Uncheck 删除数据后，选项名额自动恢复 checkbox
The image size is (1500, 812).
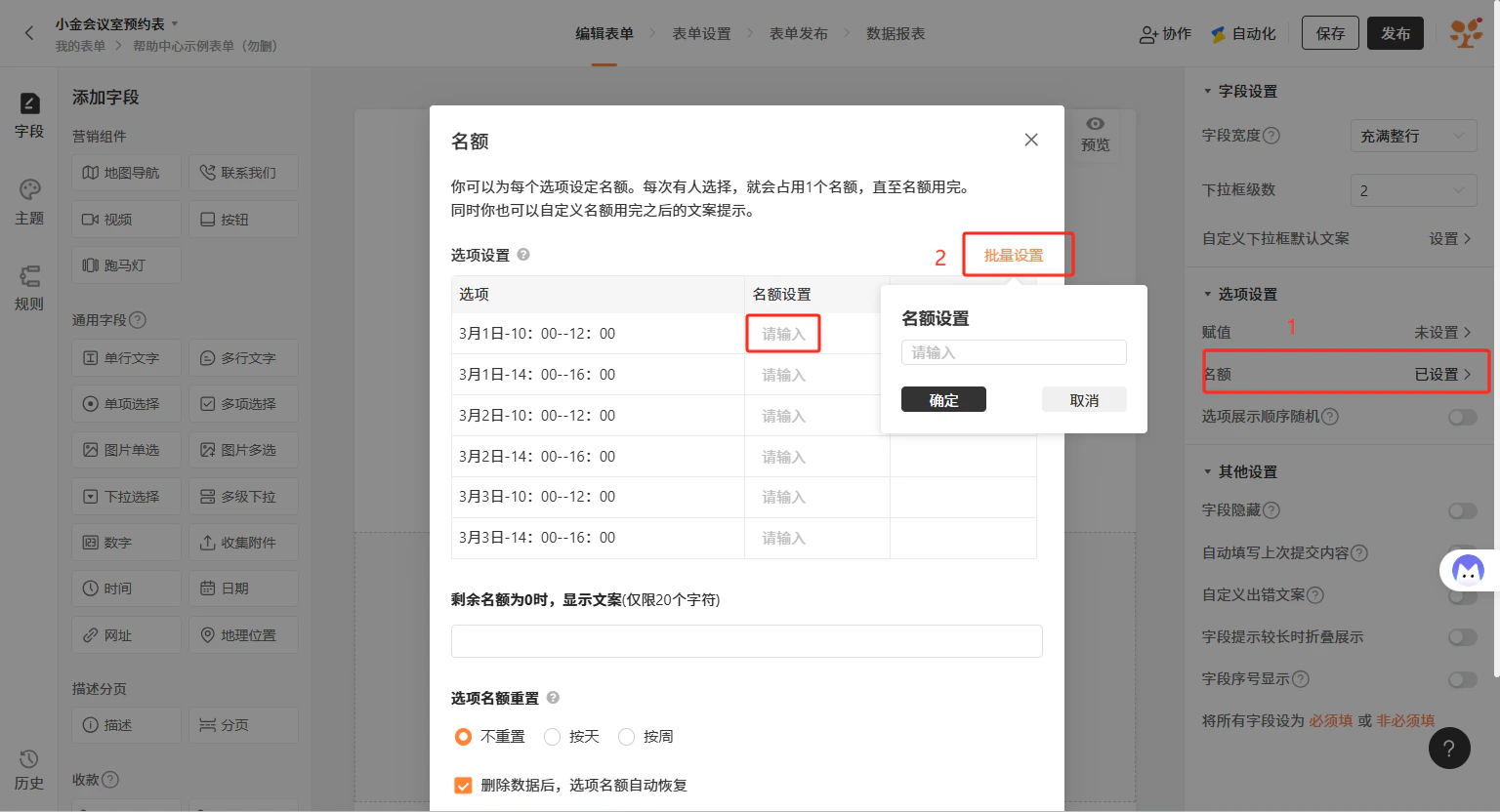coord(463,786)
